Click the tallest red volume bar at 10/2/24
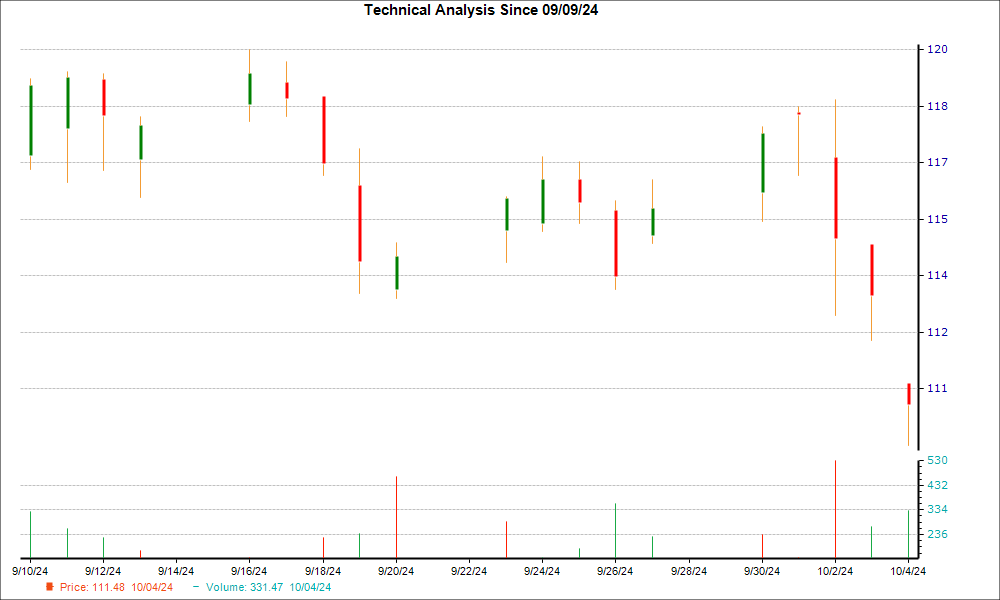Viewport: 1000px width, 600px height. (835, 509)
